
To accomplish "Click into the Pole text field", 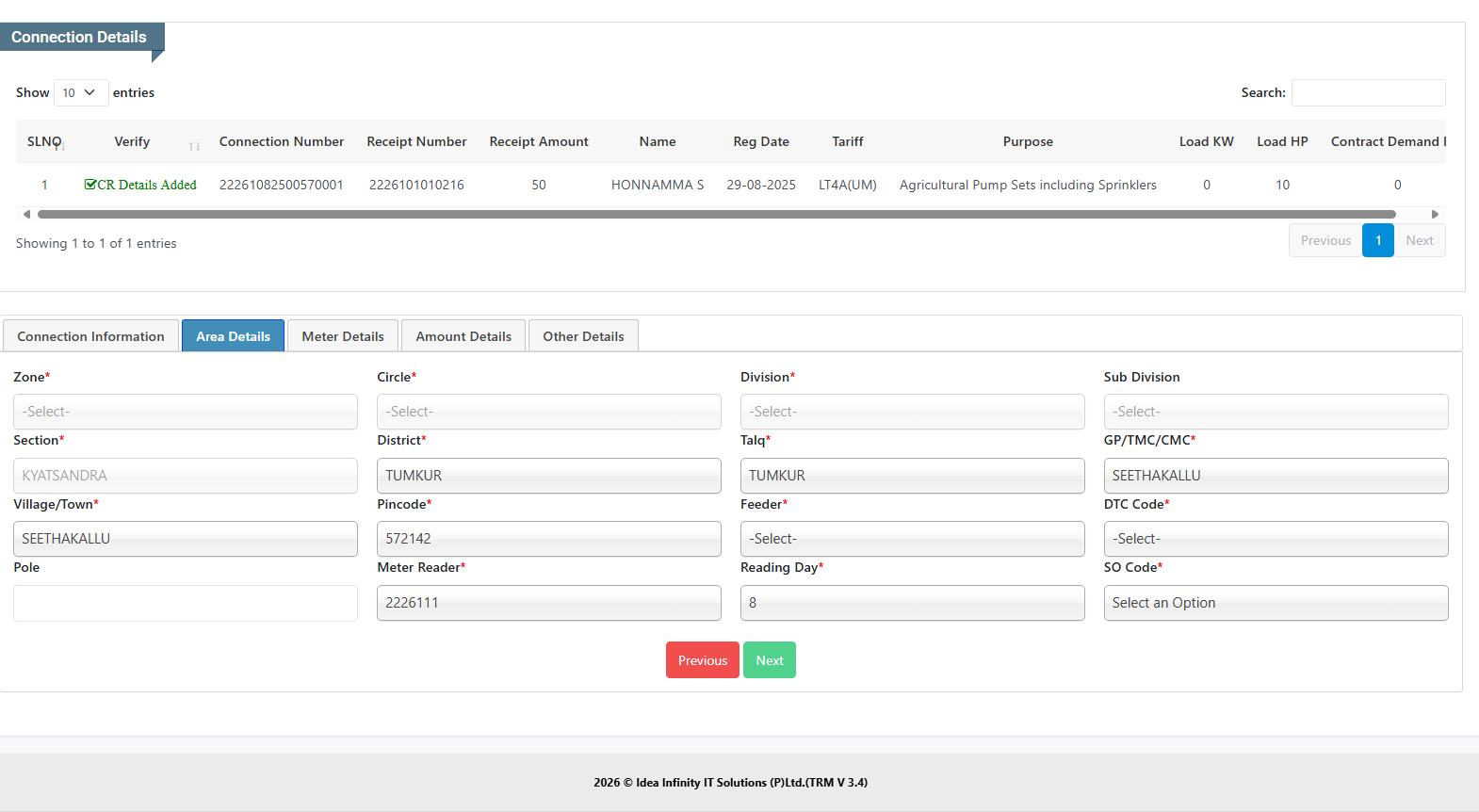I will point(186,603).
